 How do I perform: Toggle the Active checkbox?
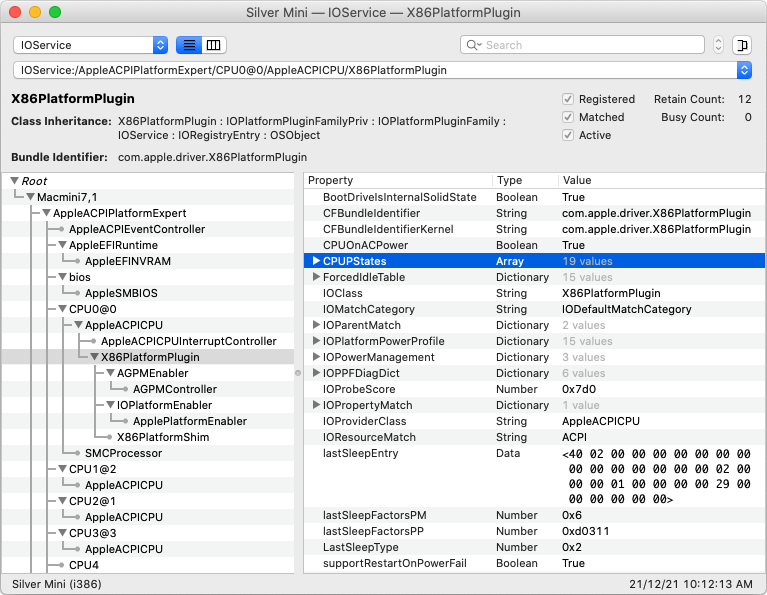(x=567, y=135)
